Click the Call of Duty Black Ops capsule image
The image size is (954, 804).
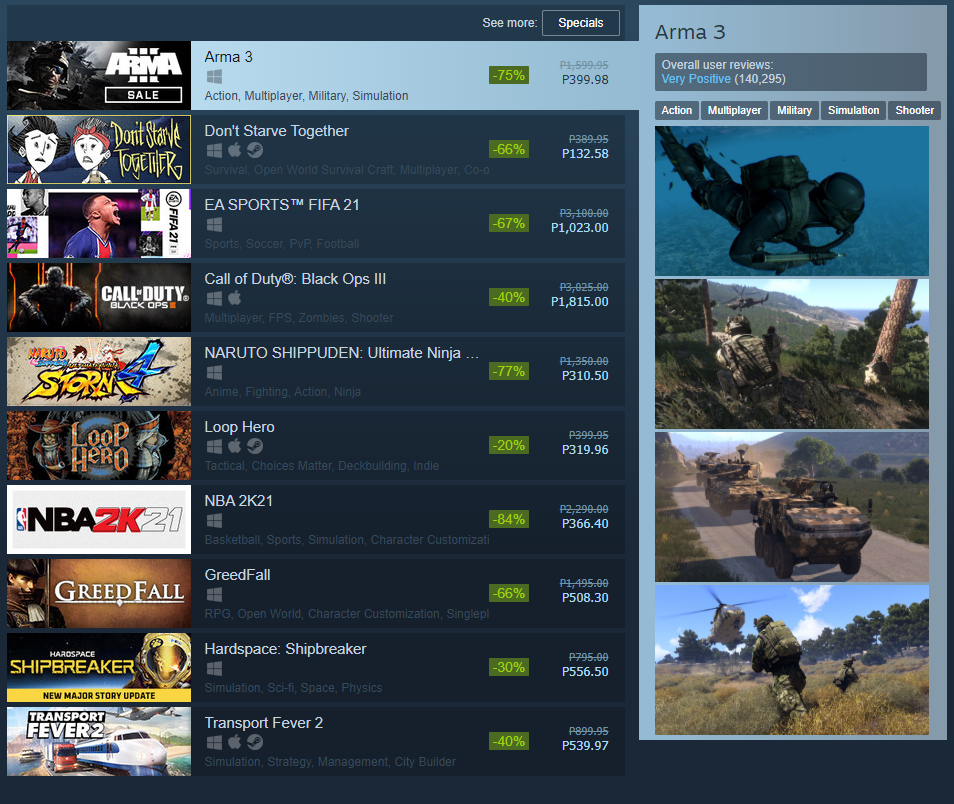point(99,298)
